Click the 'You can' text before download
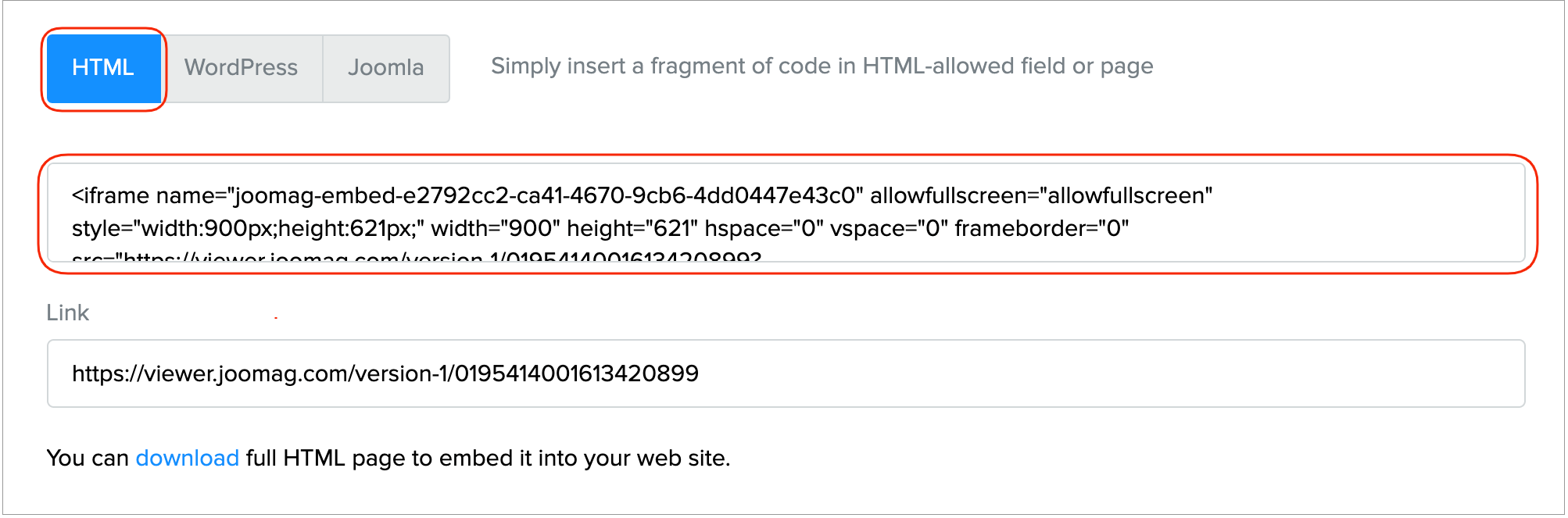 point(88,458)
